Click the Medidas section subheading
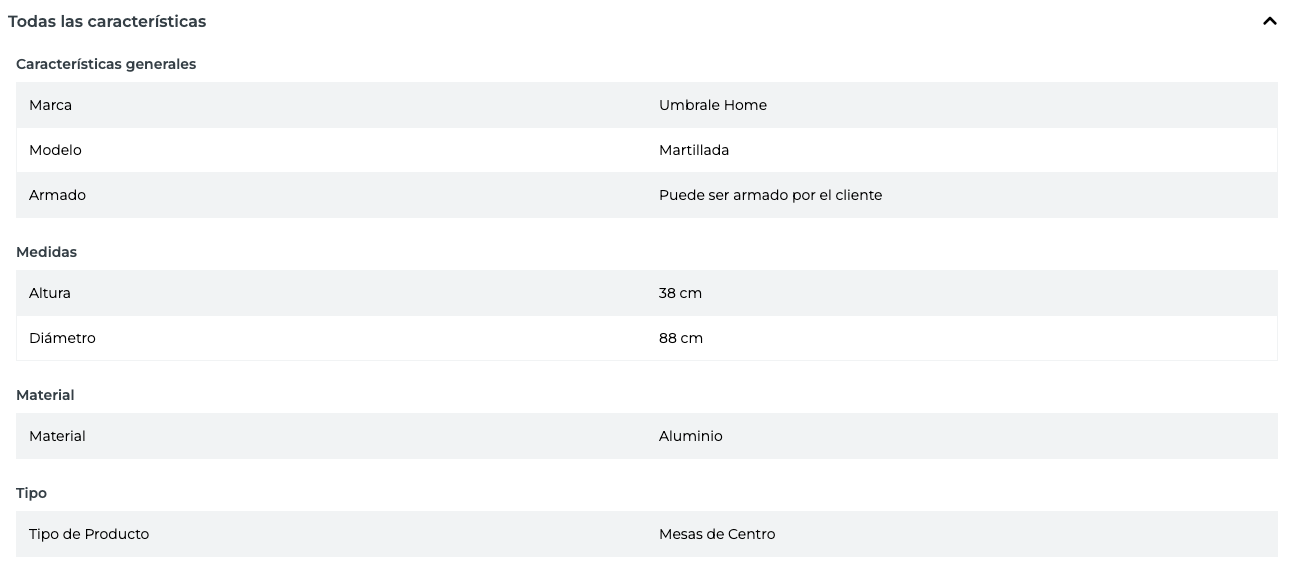The image size is (1294, 568). (x=46, y=252)
